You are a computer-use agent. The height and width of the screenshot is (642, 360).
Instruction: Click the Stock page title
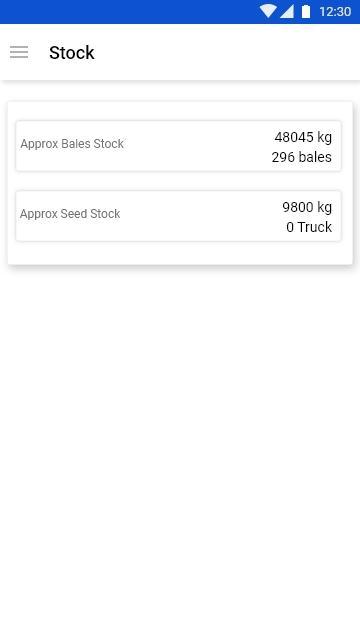point(72,53)
